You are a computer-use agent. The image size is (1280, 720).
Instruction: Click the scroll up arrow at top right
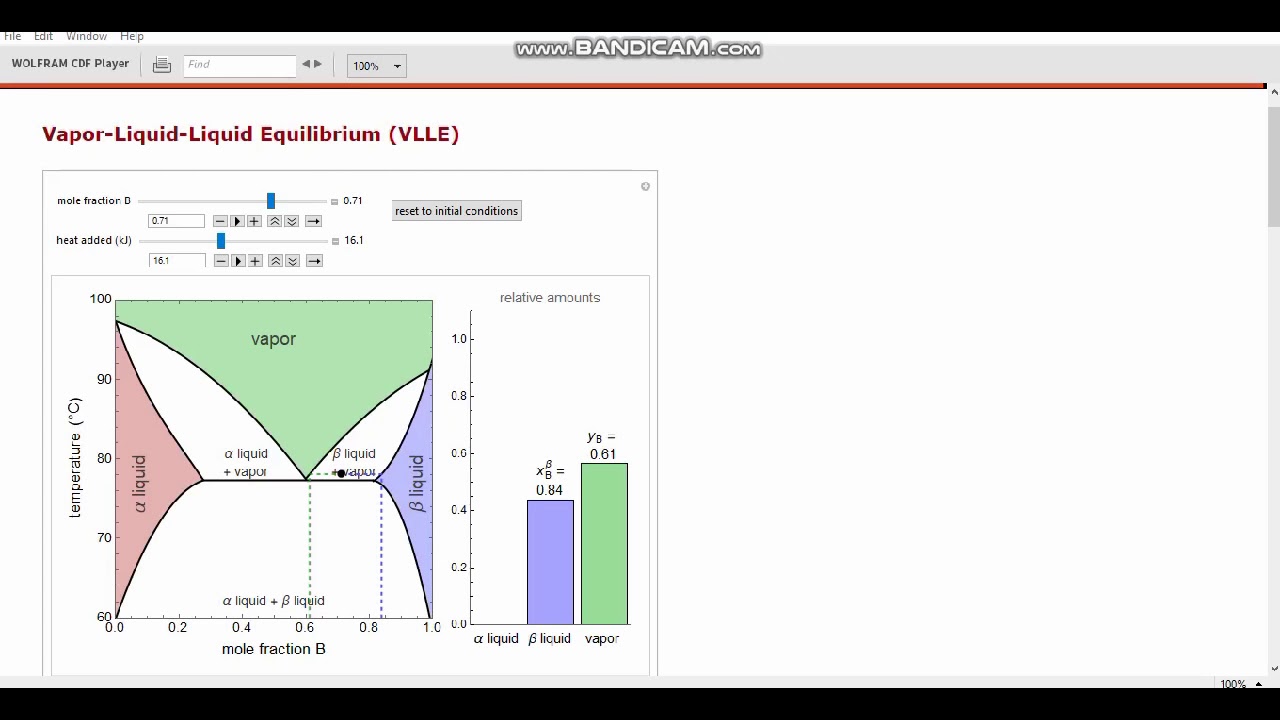tap(1273, 93)
